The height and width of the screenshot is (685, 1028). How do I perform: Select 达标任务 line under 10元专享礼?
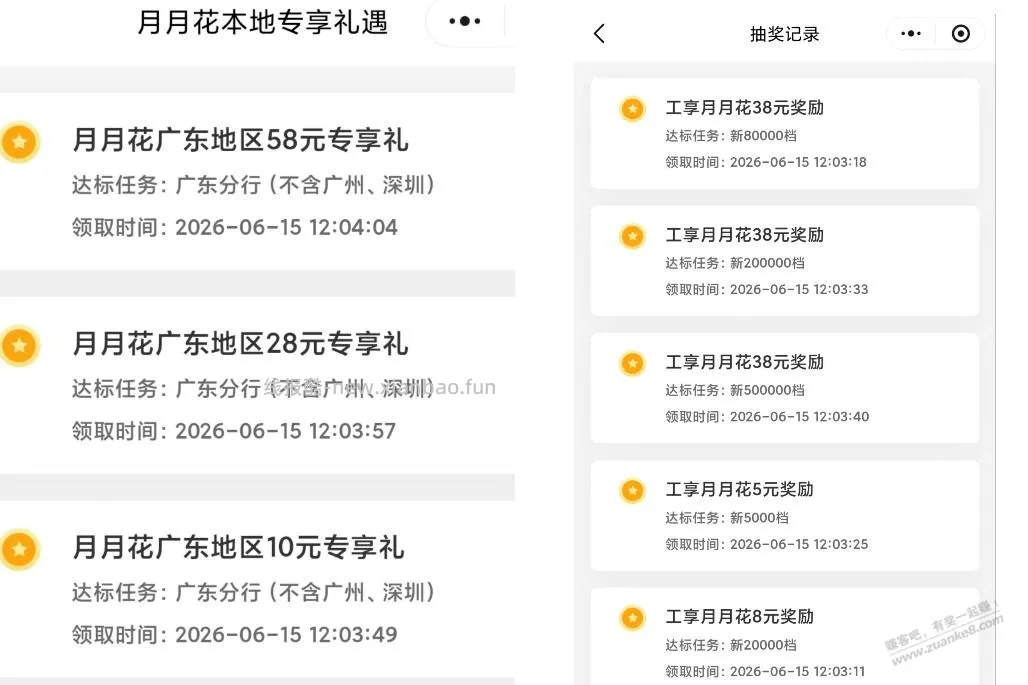point(254,593)
